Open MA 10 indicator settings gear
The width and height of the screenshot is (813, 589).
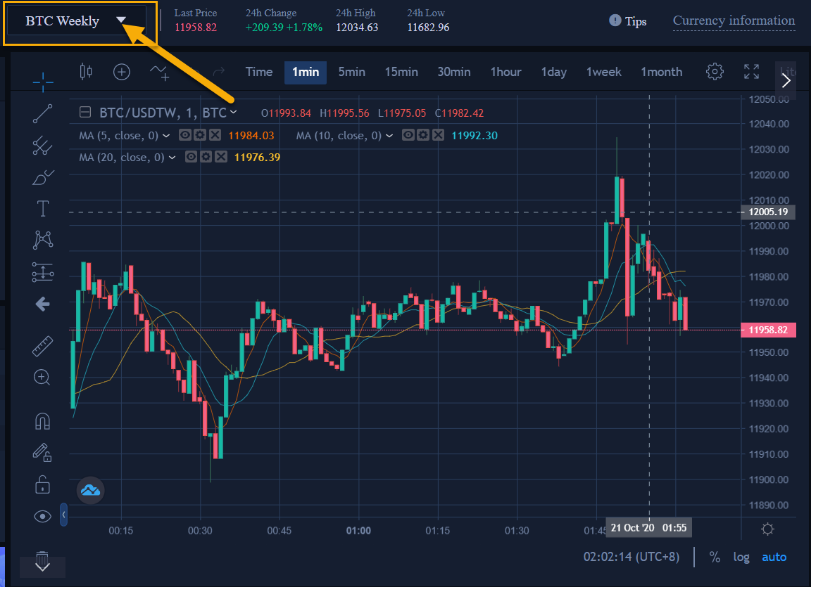click(424, 135)
